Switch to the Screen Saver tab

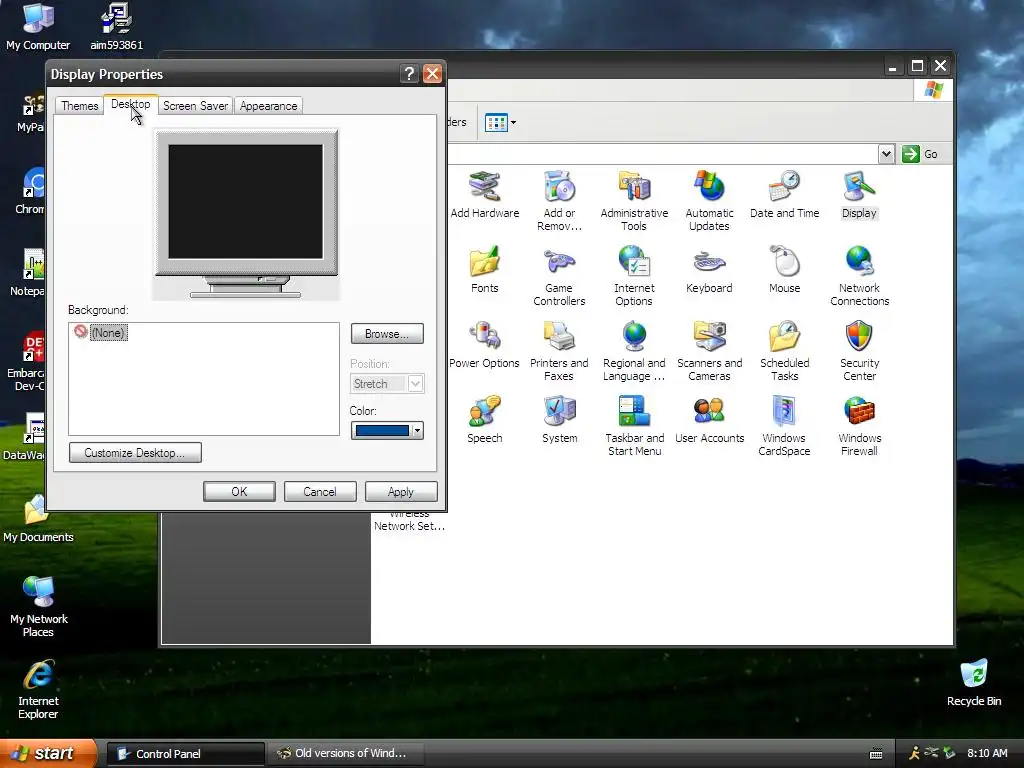[x=195, y=106]
